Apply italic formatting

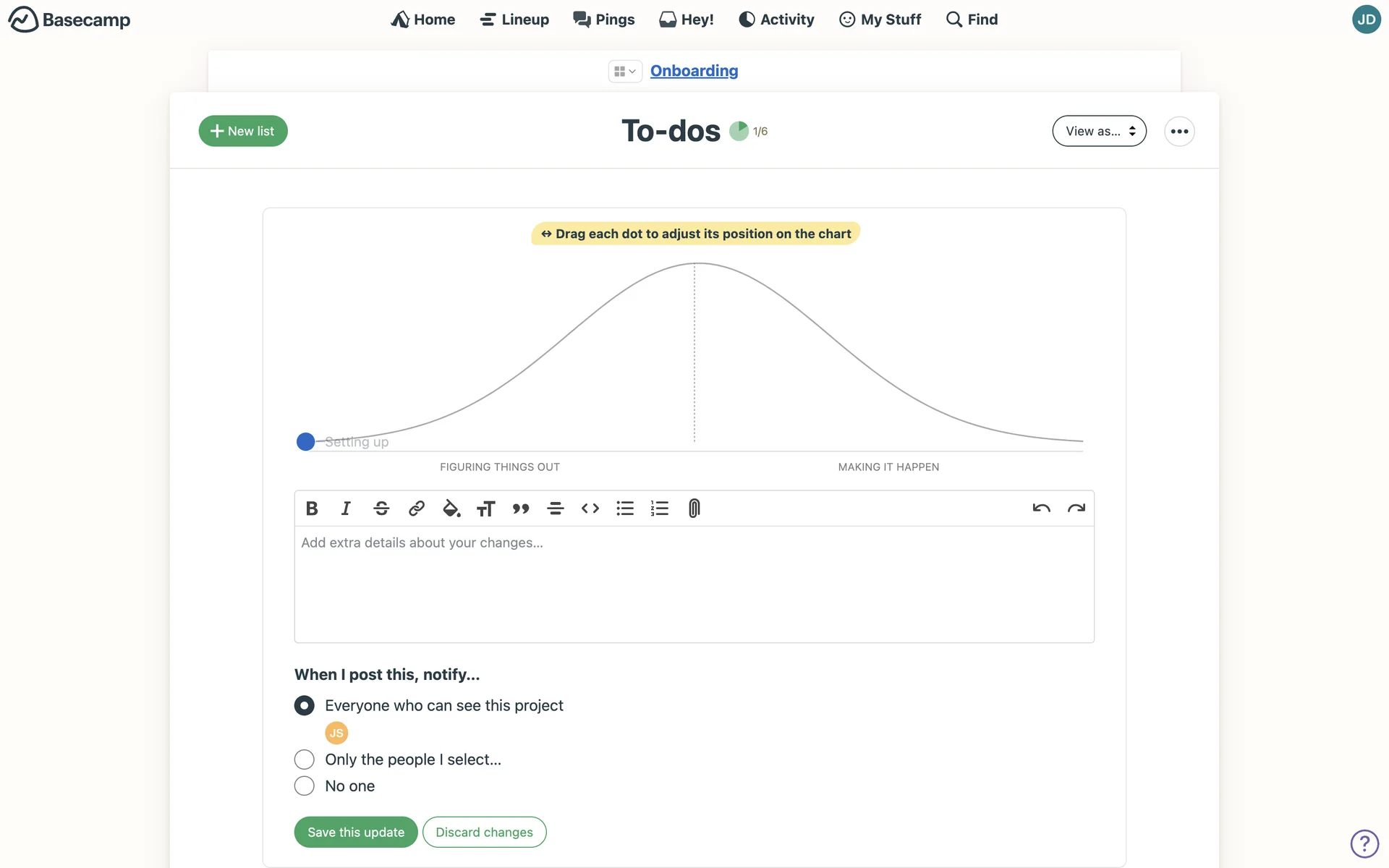pos(346,509)
